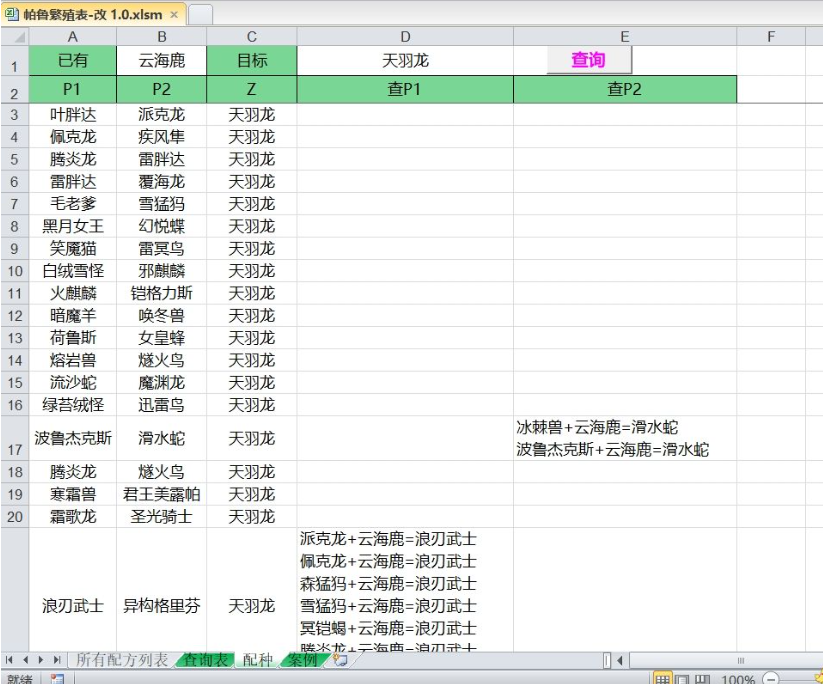Switch to the 配种 sheet tab

(x=257, y=660)
